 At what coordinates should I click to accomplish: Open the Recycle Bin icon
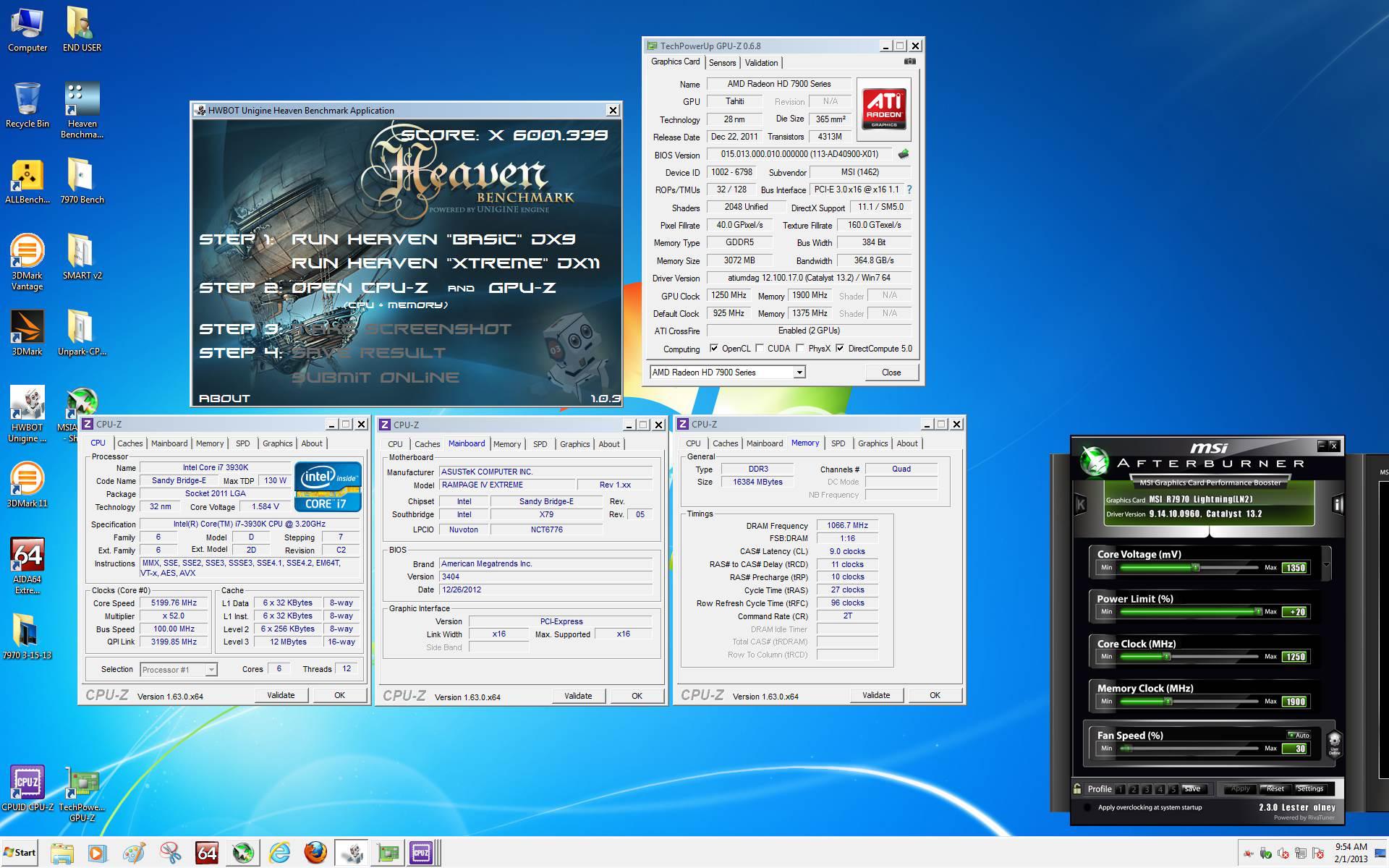click(27, 105)
